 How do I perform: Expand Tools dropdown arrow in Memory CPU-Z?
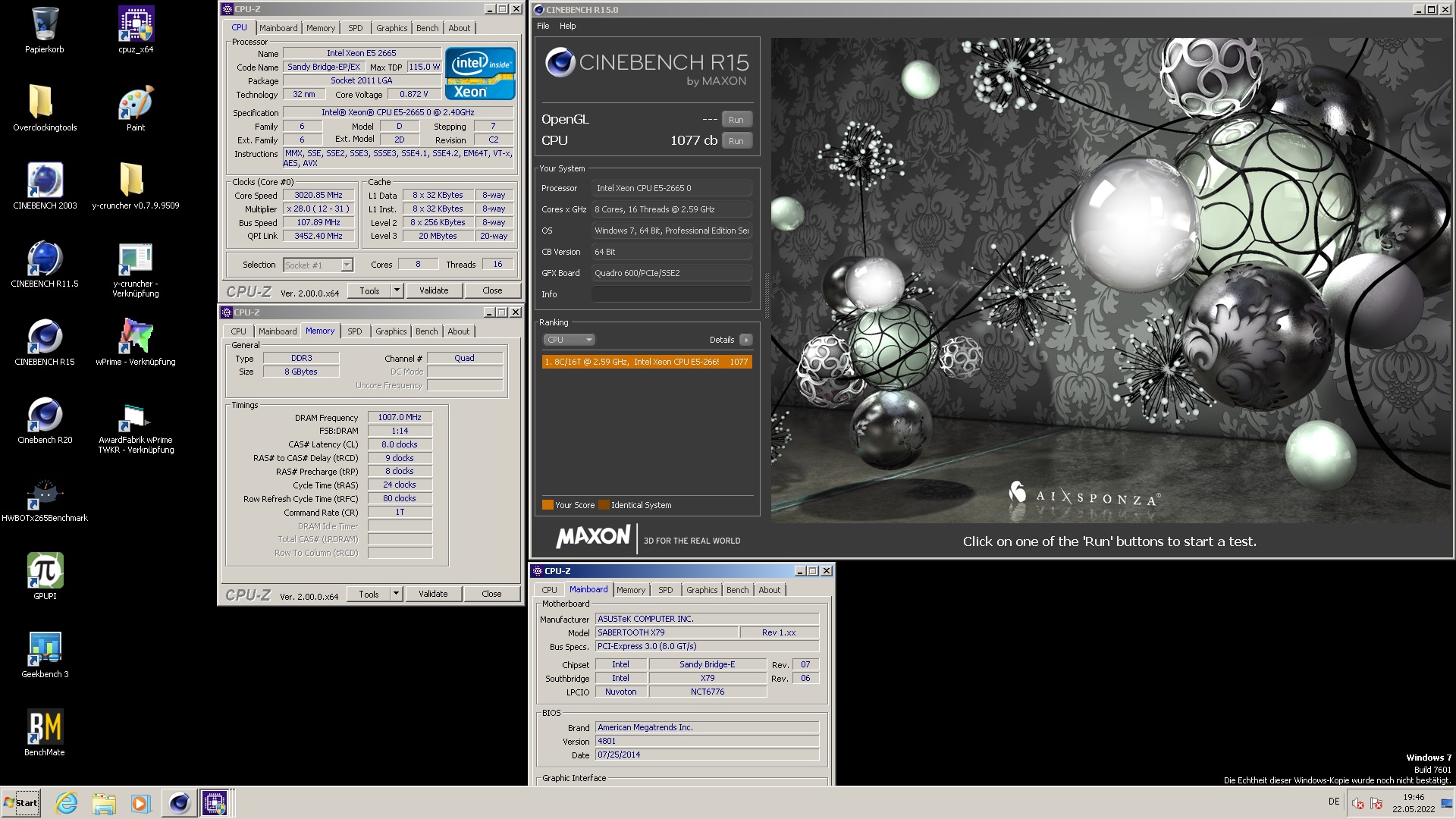coord(396,594)
